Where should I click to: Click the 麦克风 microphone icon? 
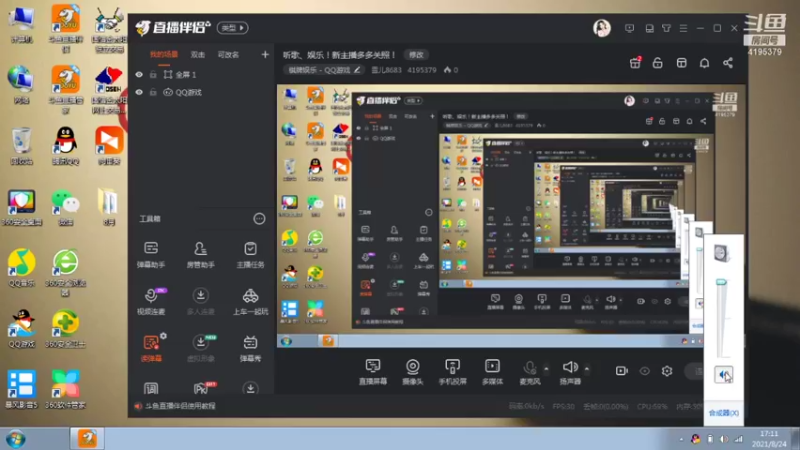point(530,368)
